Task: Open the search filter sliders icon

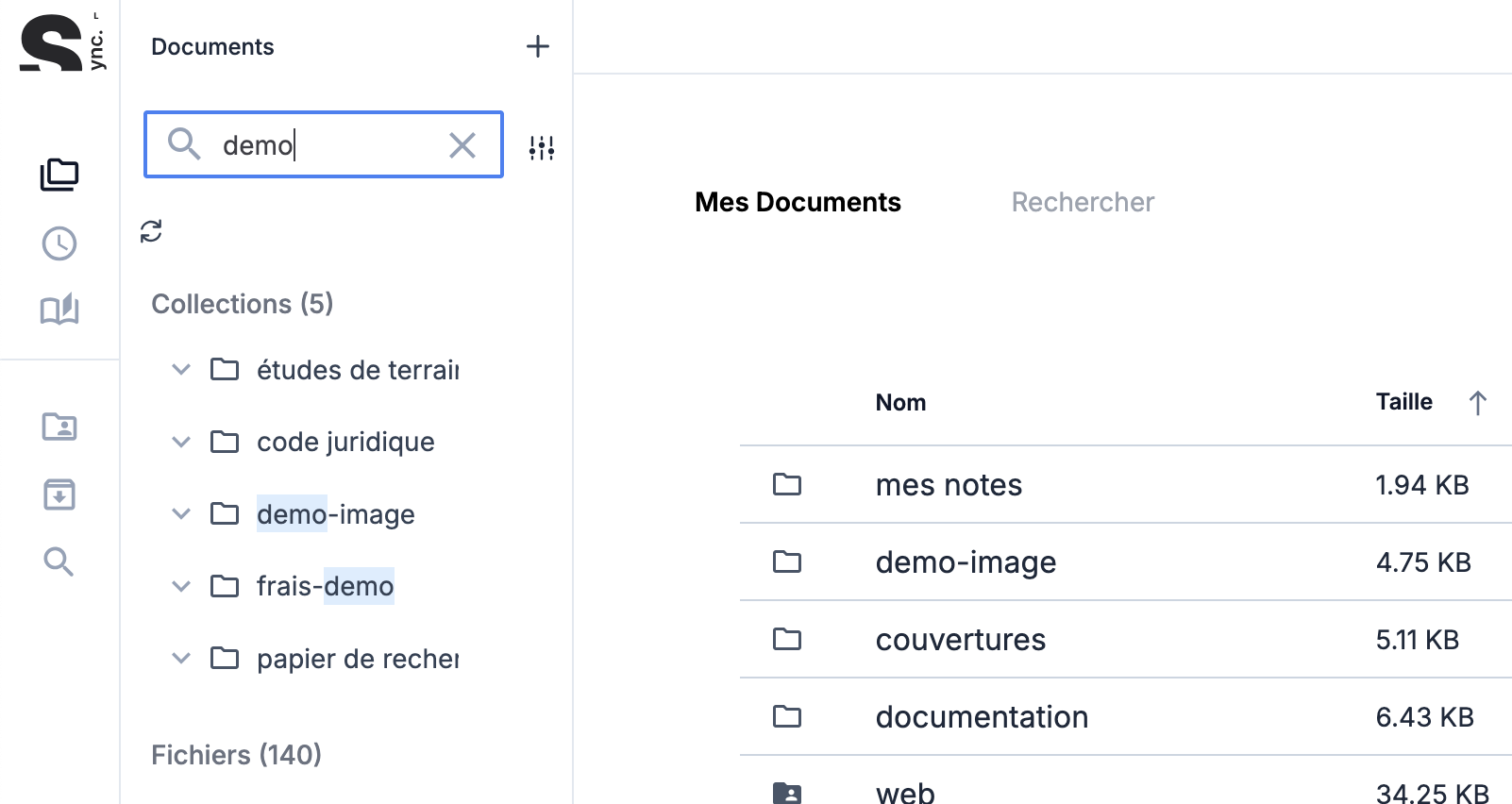Action: pyautogui.click(x=542, y=147)
